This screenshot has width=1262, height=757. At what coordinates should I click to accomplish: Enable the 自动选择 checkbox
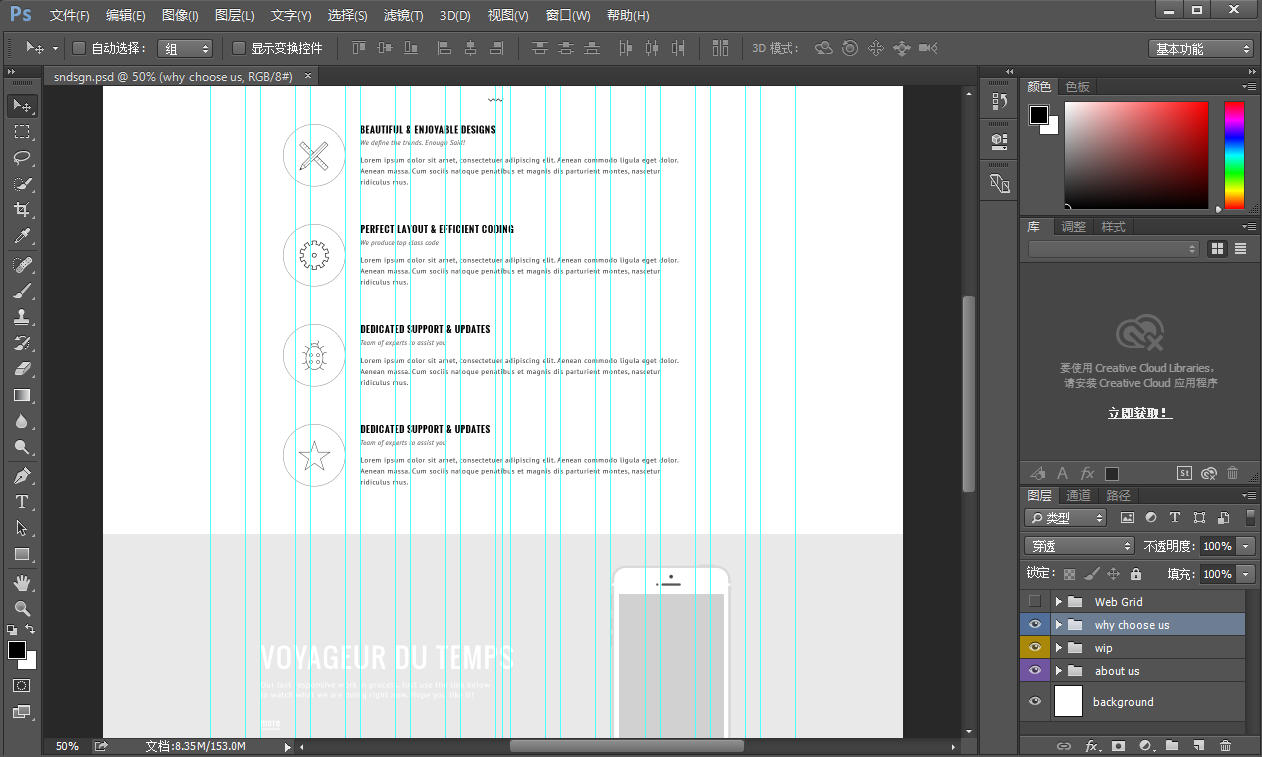[x=80, y=48]
